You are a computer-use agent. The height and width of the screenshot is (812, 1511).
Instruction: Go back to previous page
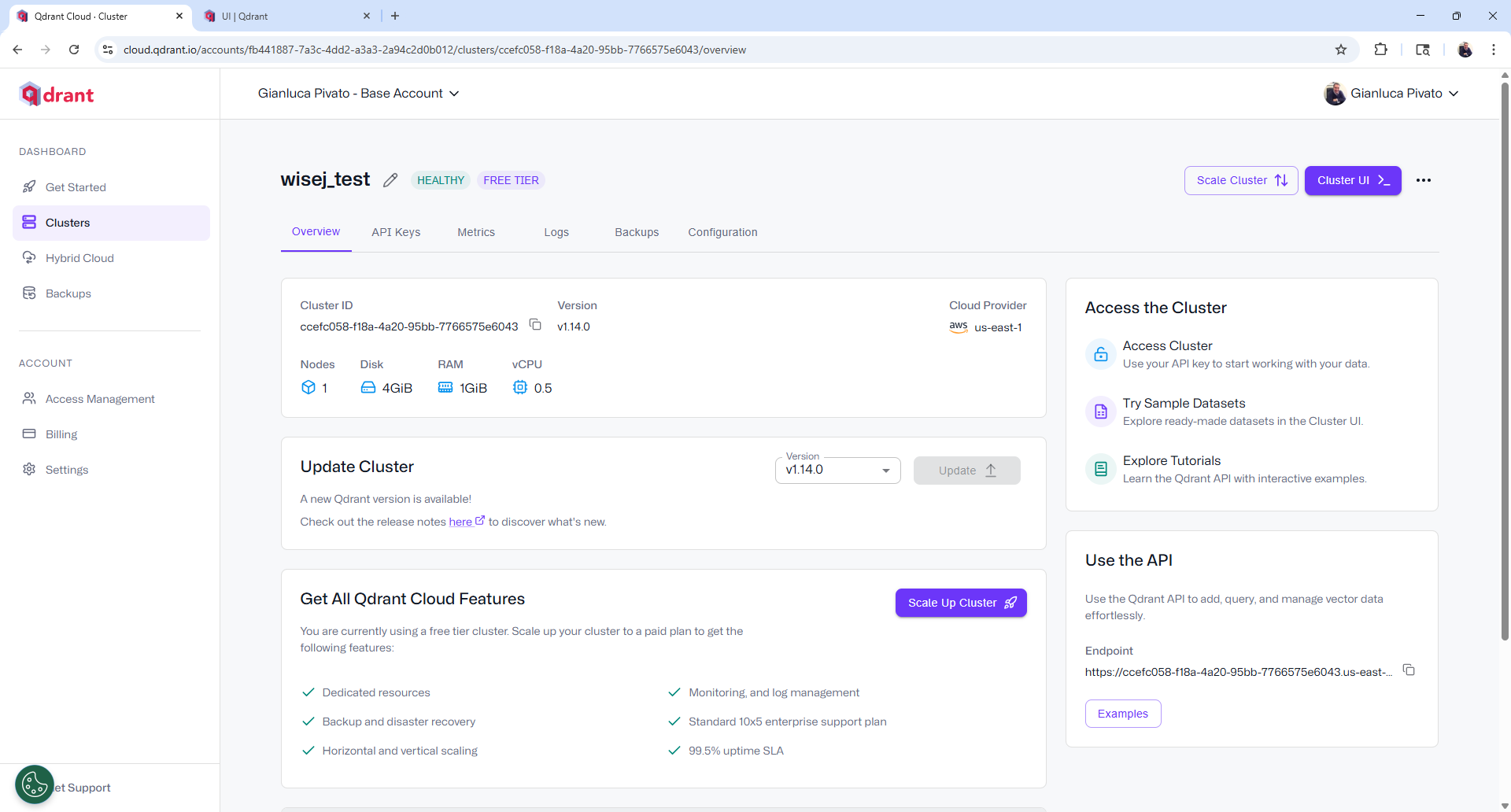pyautogui.click(x=17, y=50)
